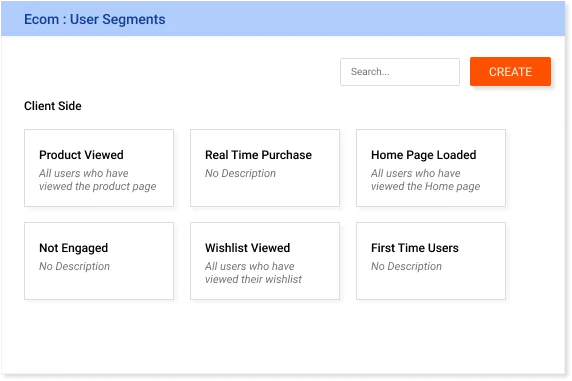Click 'No Description' under Not Engaged
This screenshot has height=381, width=572.
click(74, 266)
